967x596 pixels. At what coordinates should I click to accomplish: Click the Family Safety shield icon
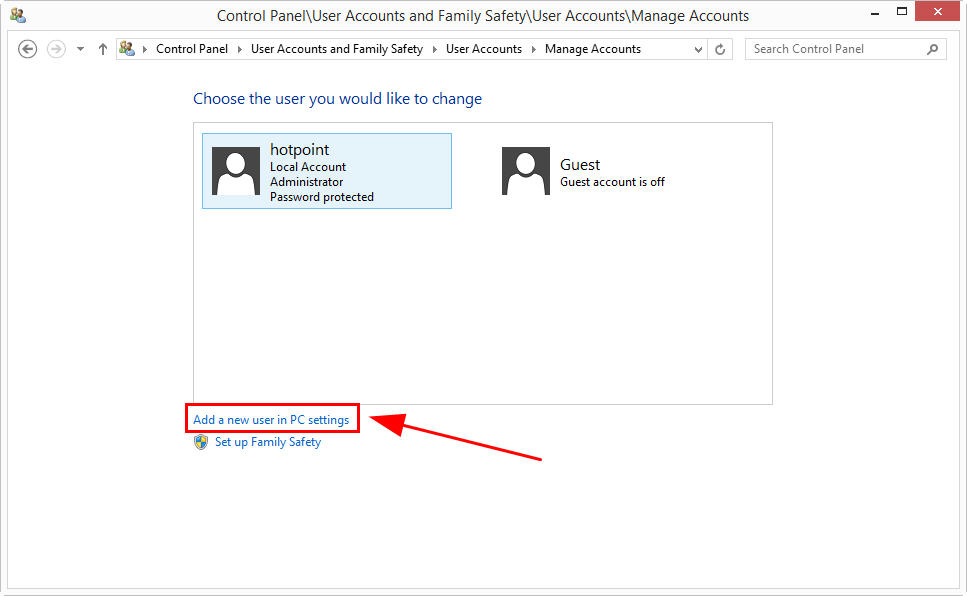click(201, 442)
